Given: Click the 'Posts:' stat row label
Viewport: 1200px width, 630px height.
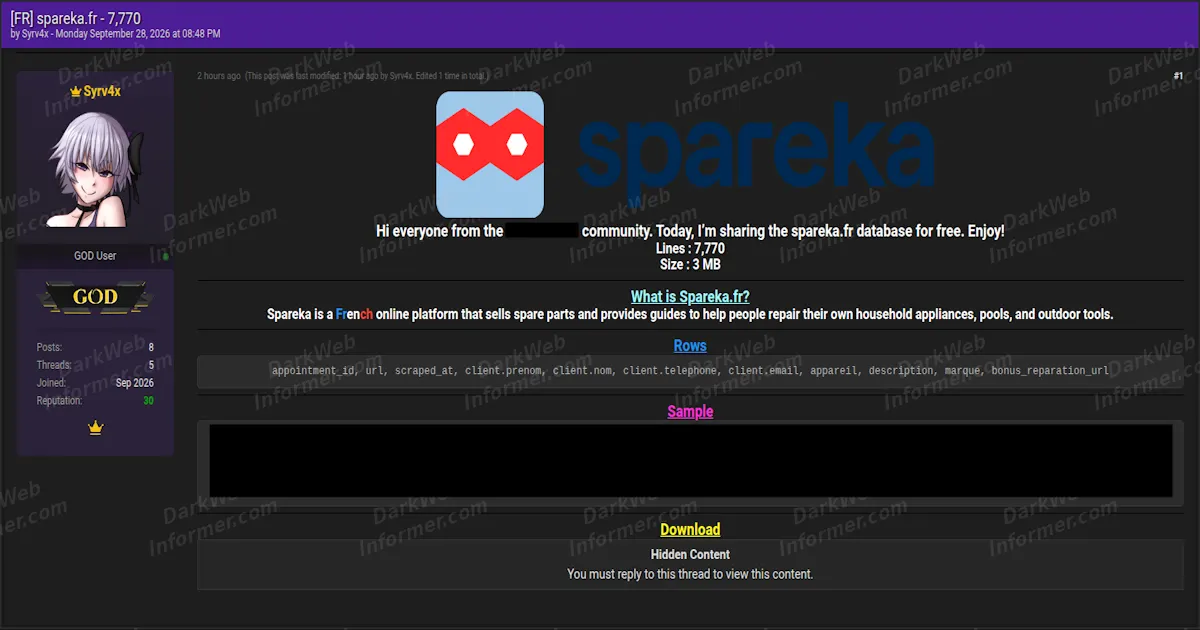Looking at the screenshot, I should [x=49, y=347].
